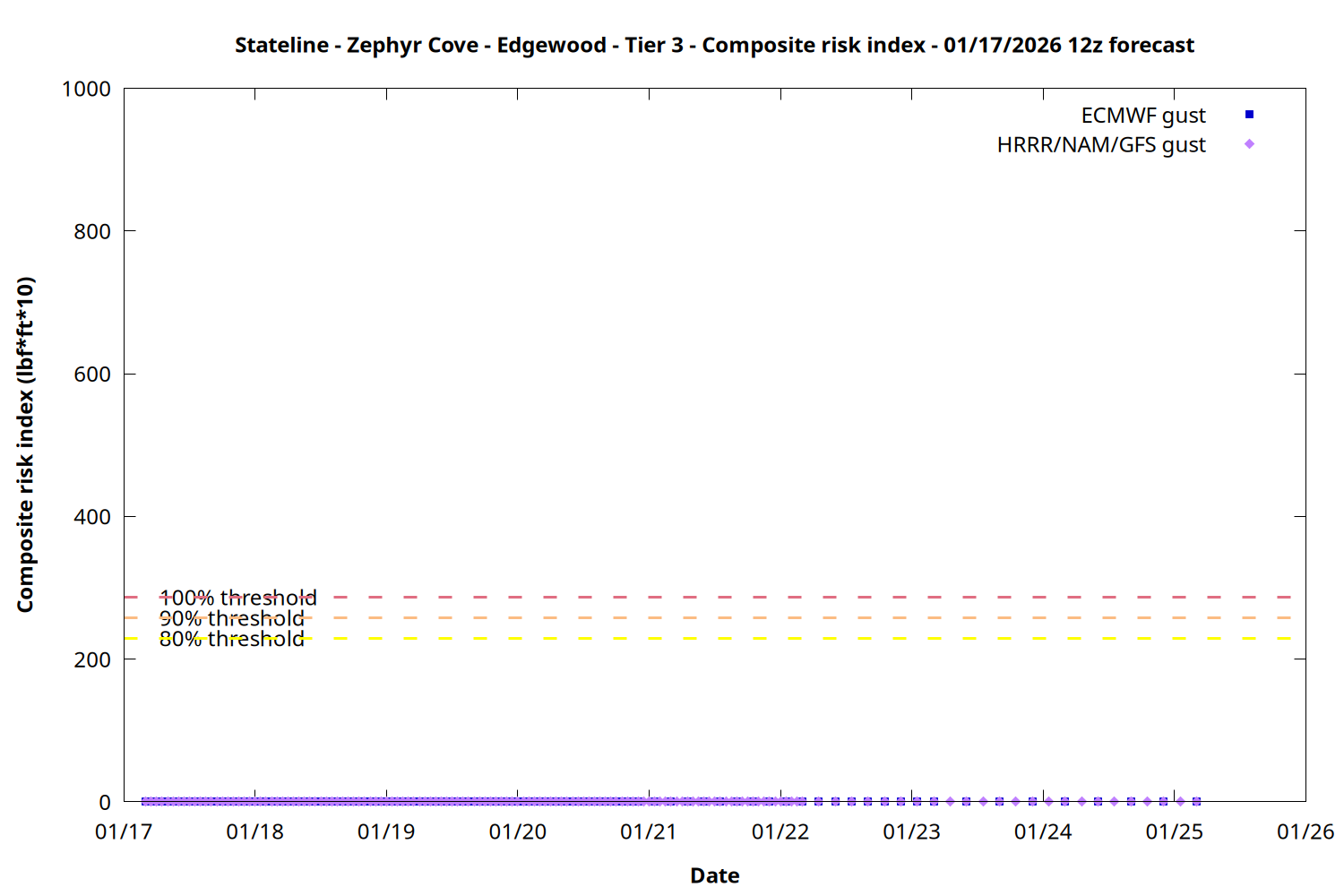Click the Date x-axis title
Viewport: 1344px width, 896px height.
point(714,875)
